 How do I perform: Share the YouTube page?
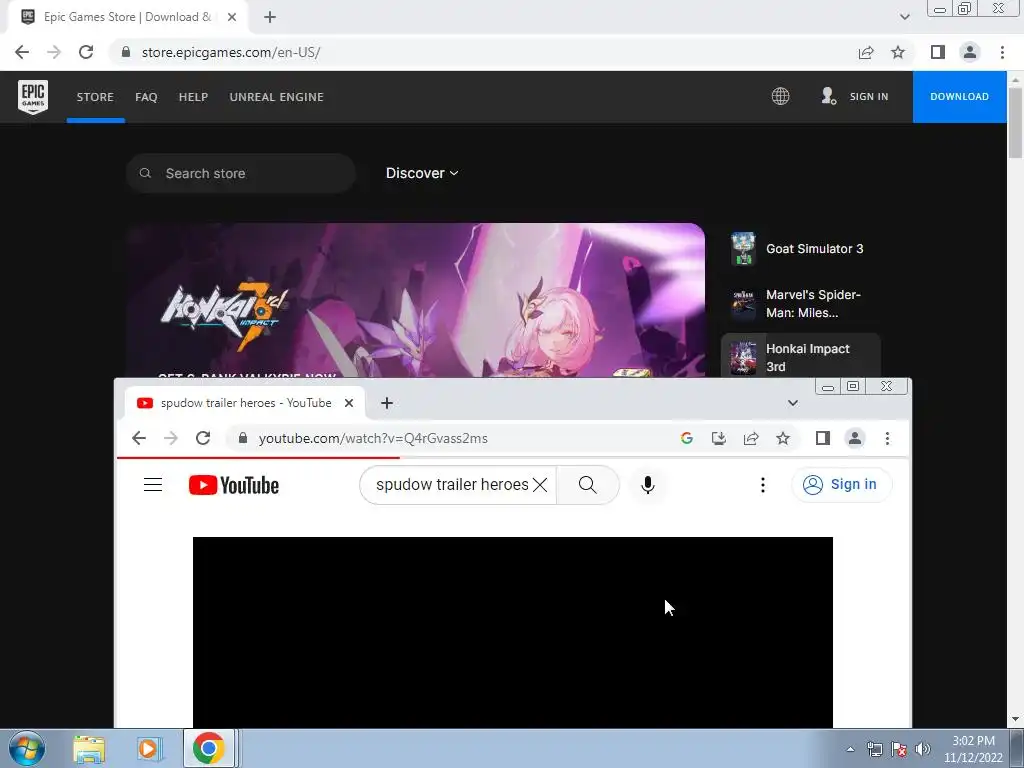pos(751,438)
